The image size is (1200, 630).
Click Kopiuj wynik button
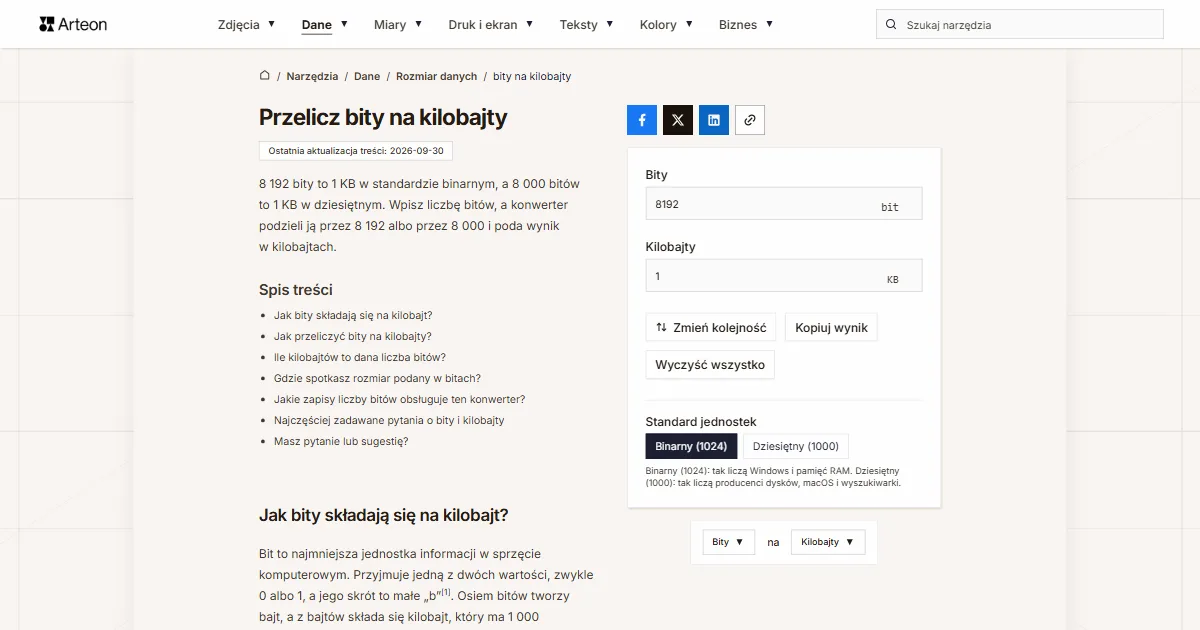pyautogui.click(x=831, y=327)
